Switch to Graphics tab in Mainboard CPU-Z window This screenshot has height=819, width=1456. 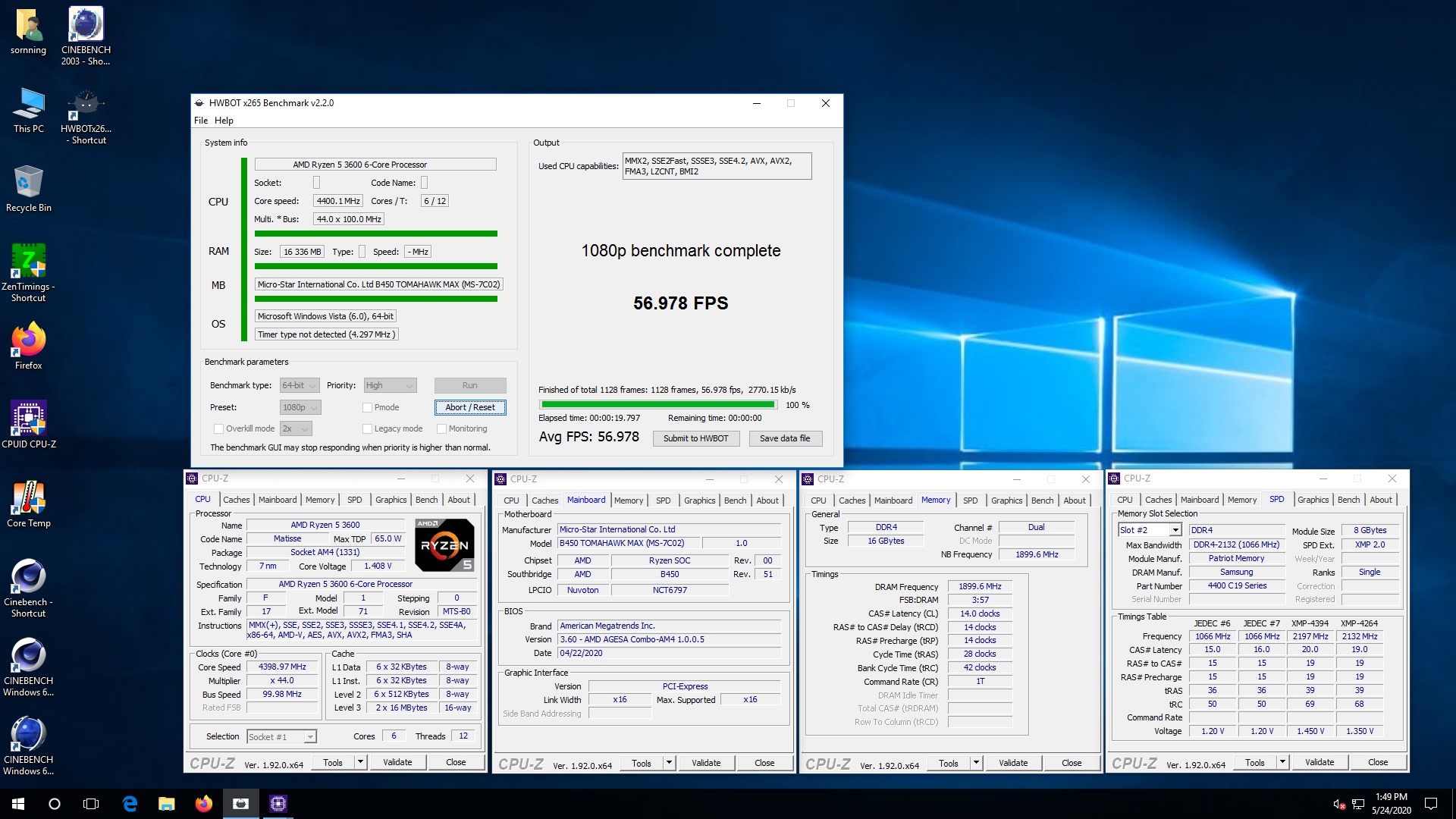coord(699,500)
